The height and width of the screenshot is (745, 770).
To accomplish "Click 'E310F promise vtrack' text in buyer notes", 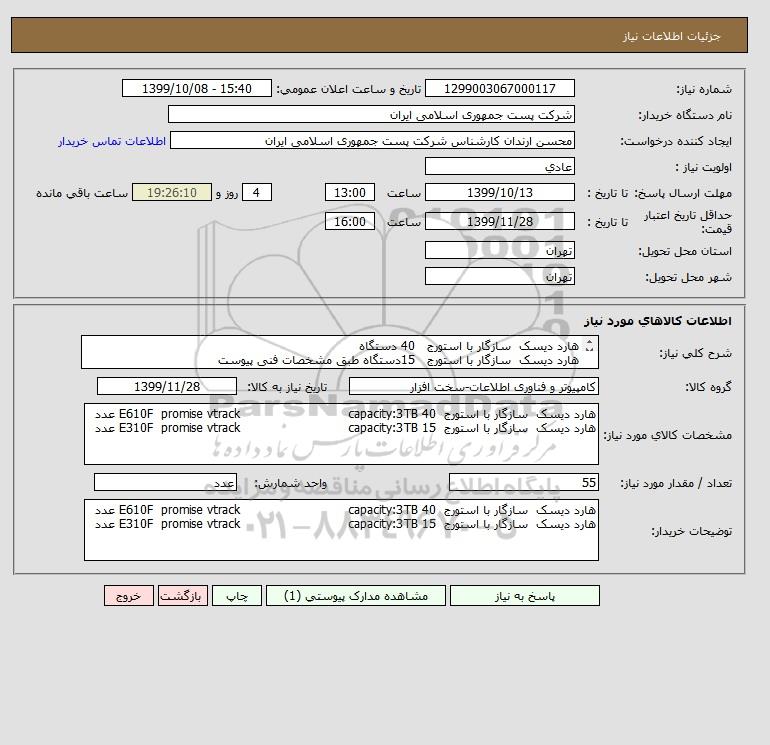I will (x=180, y=524).
